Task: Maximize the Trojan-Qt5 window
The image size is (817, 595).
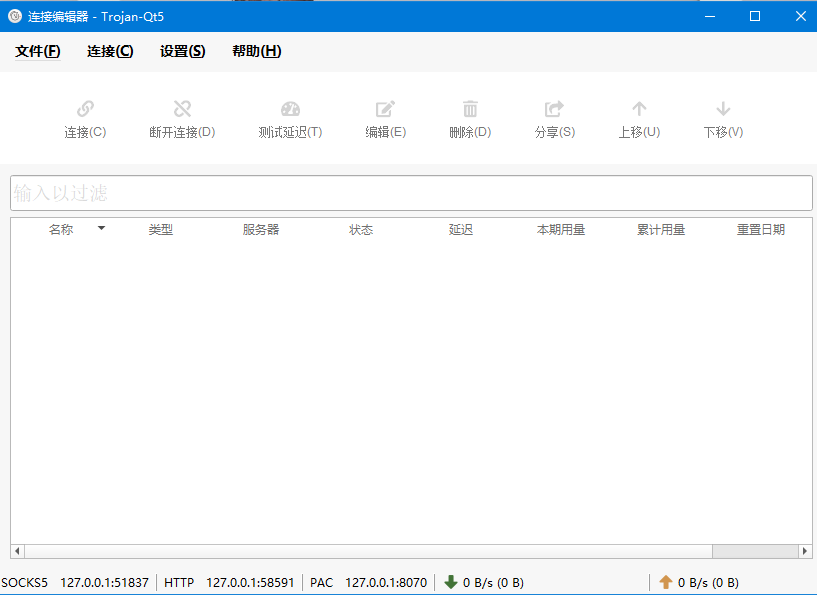Action: pyautogui.click(x=755, y=16)
